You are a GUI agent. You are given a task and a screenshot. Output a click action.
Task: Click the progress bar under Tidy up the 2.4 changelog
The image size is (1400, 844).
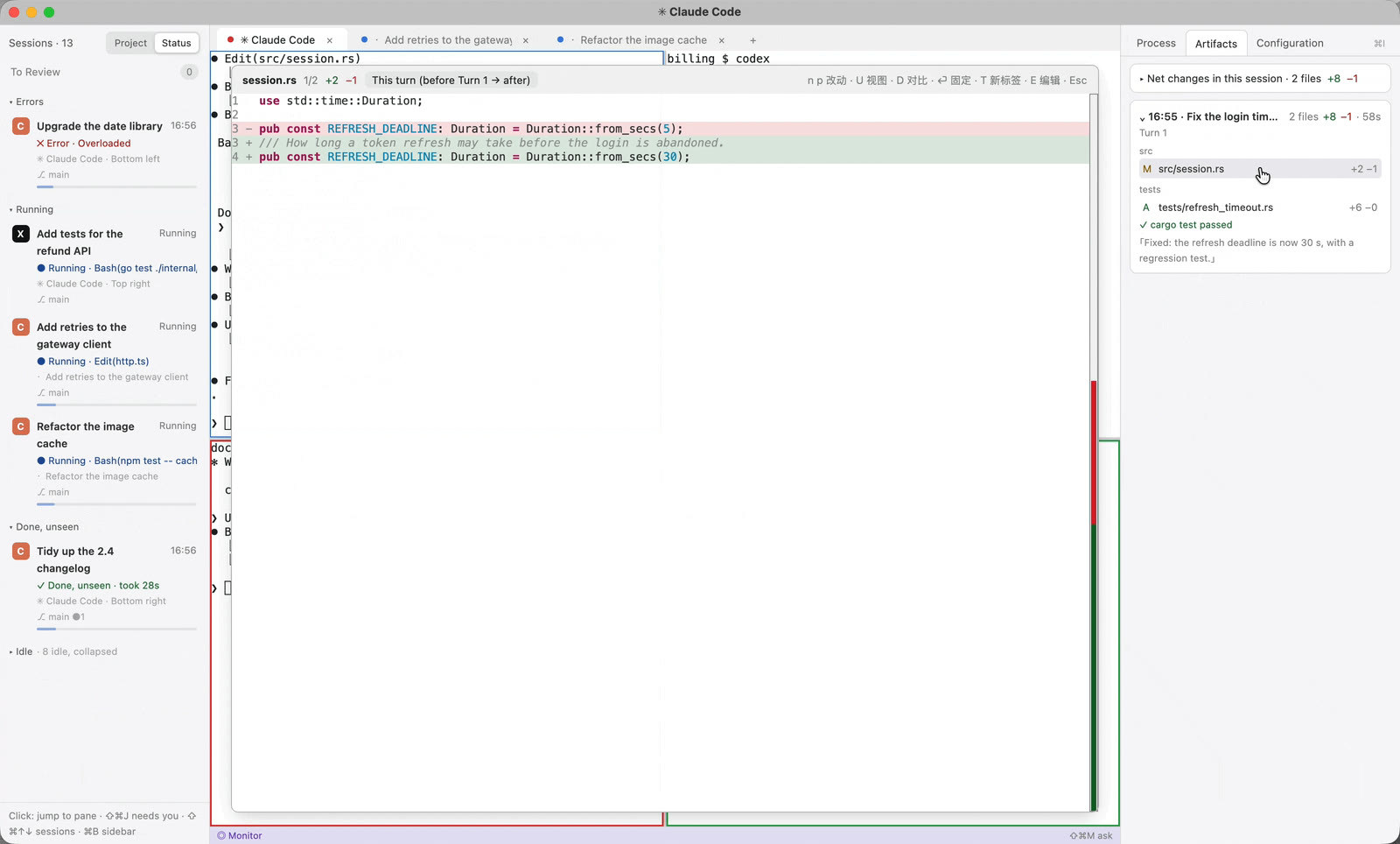116,629
